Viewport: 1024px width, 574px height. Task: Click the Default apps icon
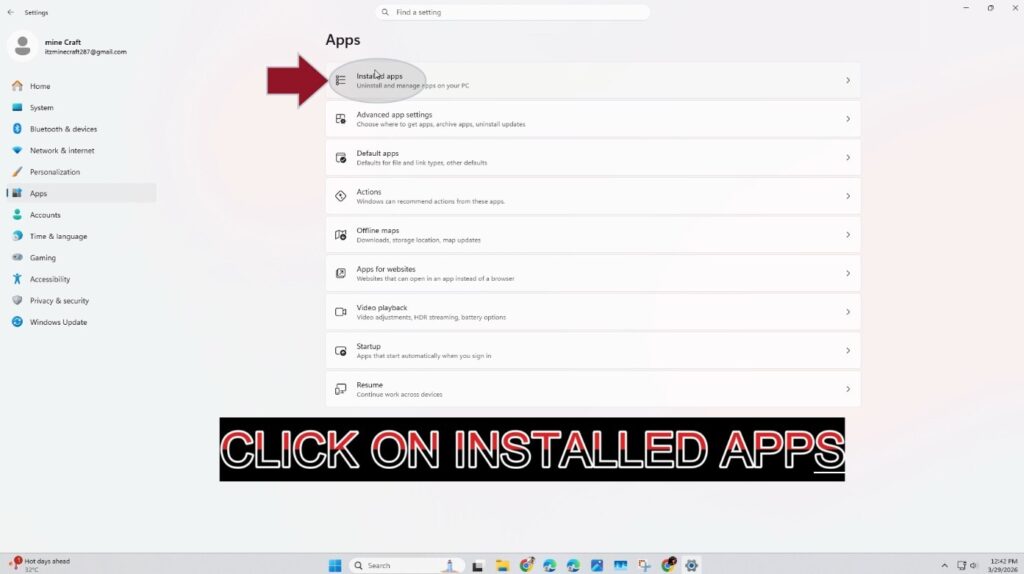[341, 158]
